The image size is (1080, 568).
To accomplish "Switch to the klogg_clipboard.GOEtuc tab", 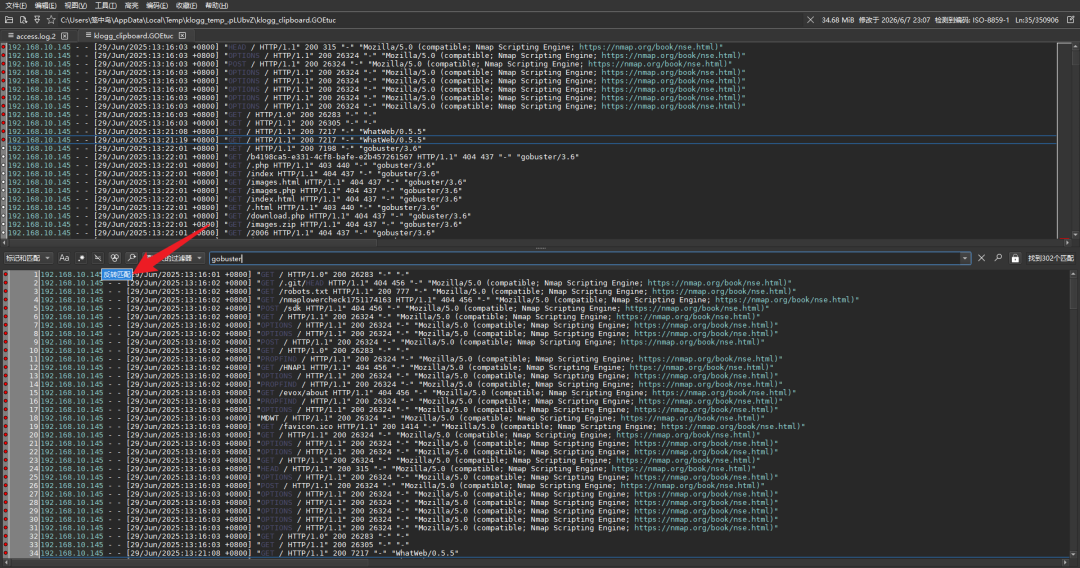I will tap(134, 36).
